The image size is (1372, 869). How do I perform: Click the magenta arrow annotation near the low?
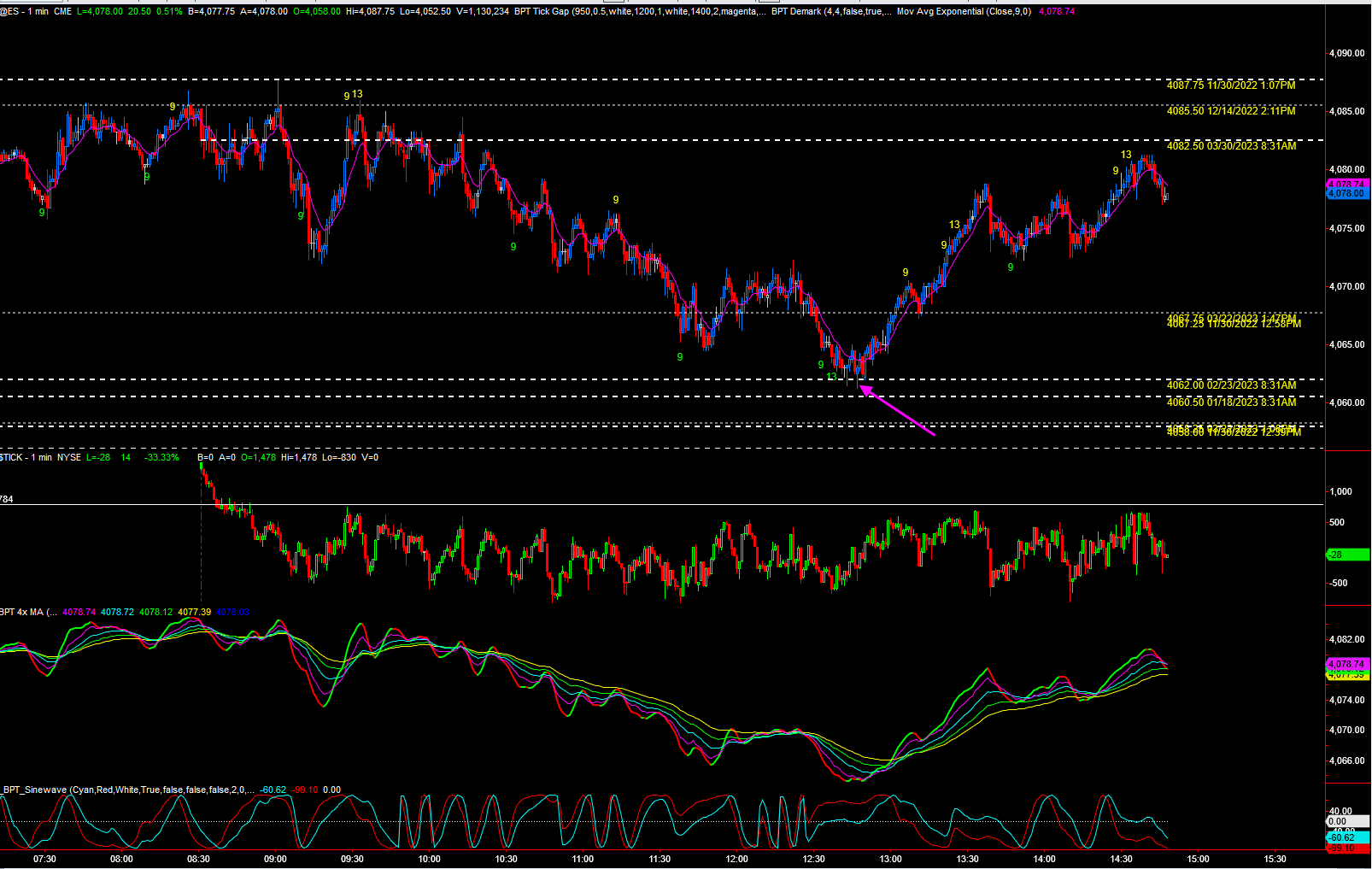[897, 412]
